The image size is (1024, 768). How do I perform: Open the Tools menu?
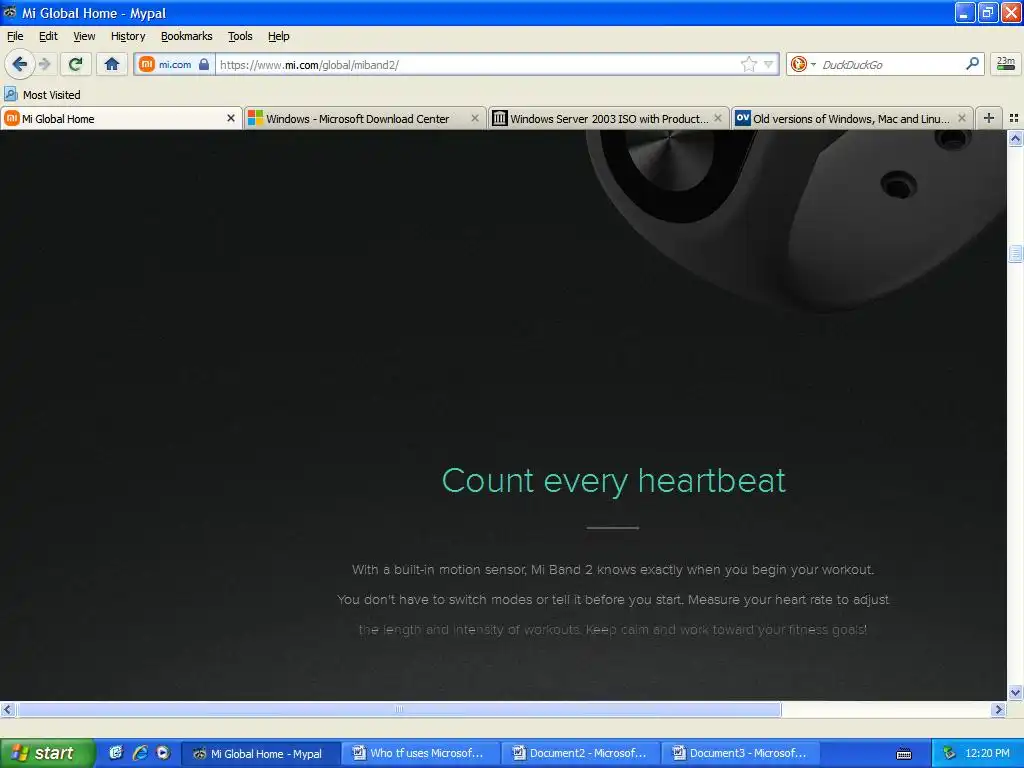(240, 36)
